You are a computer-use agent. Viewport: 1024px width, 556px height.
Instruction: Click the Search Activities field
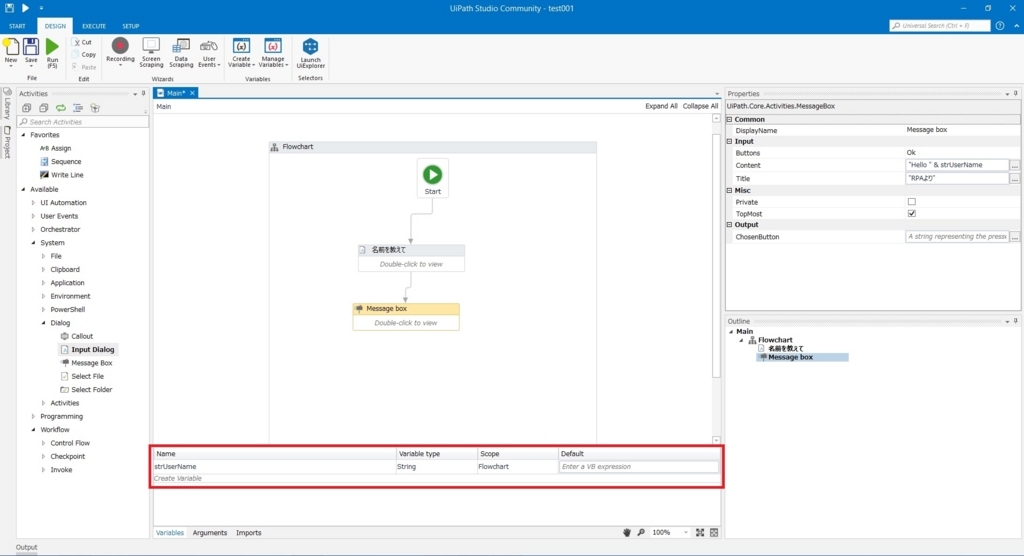[x=83, y=122]
